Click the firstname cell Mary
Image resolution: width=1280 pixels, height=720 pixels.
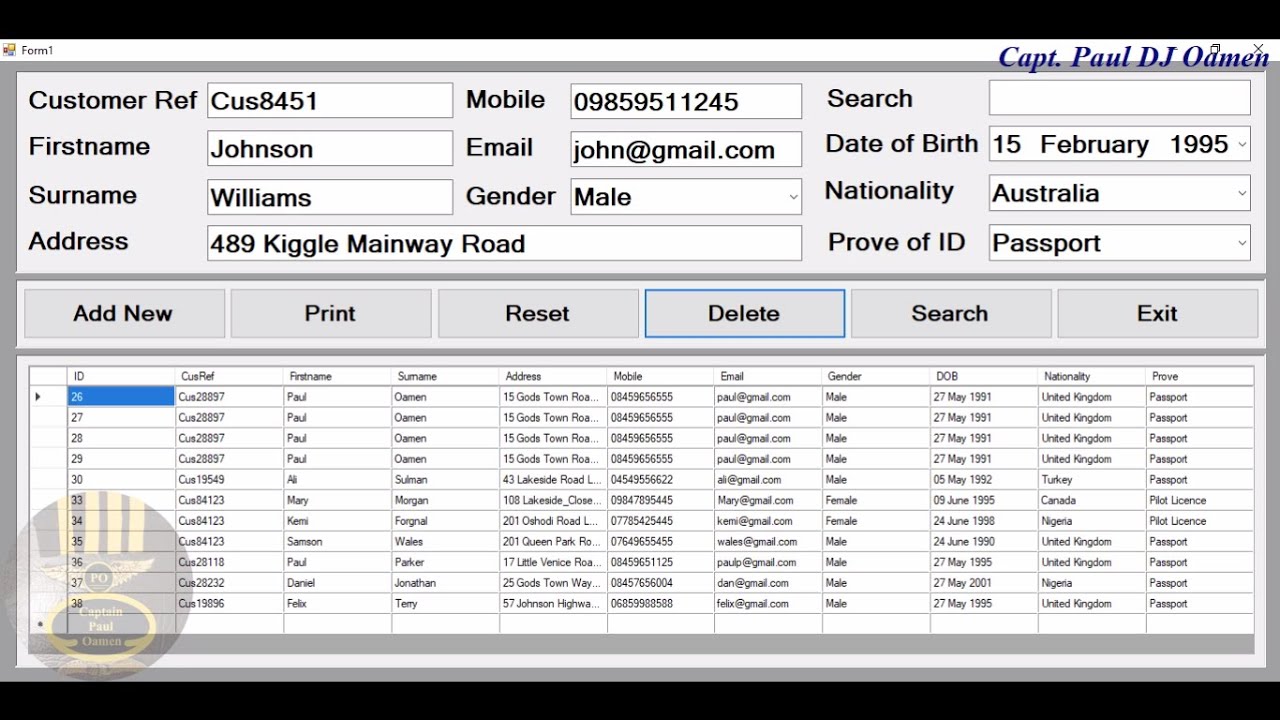point(337,500)
